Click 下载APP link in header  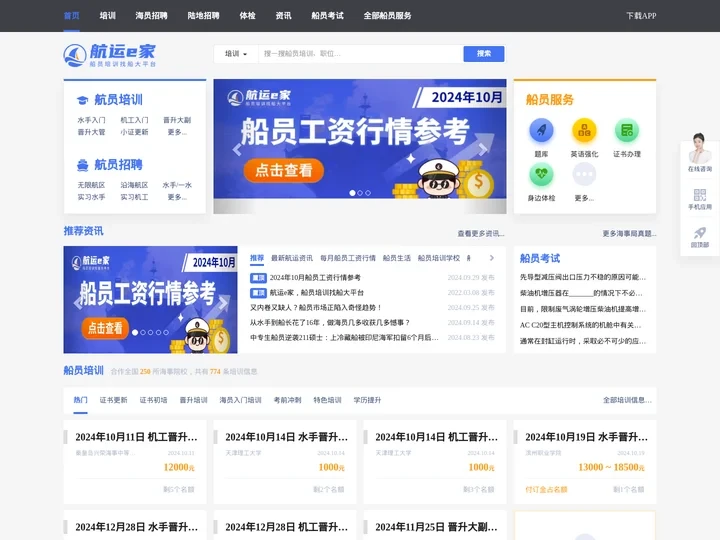pyautogui.click(x=641, y=16)
